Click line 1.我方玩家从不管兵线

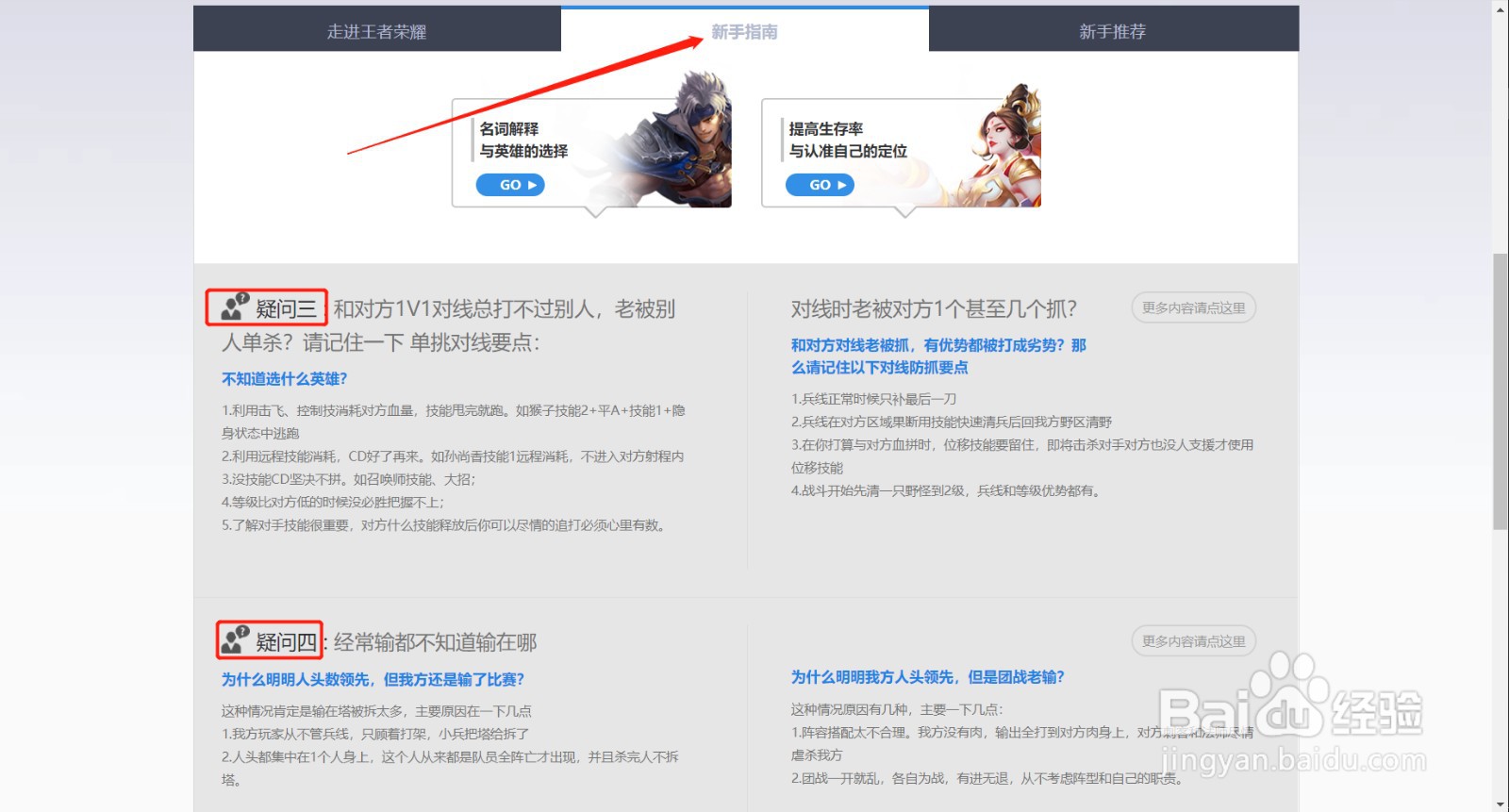[x=375, y=734]
